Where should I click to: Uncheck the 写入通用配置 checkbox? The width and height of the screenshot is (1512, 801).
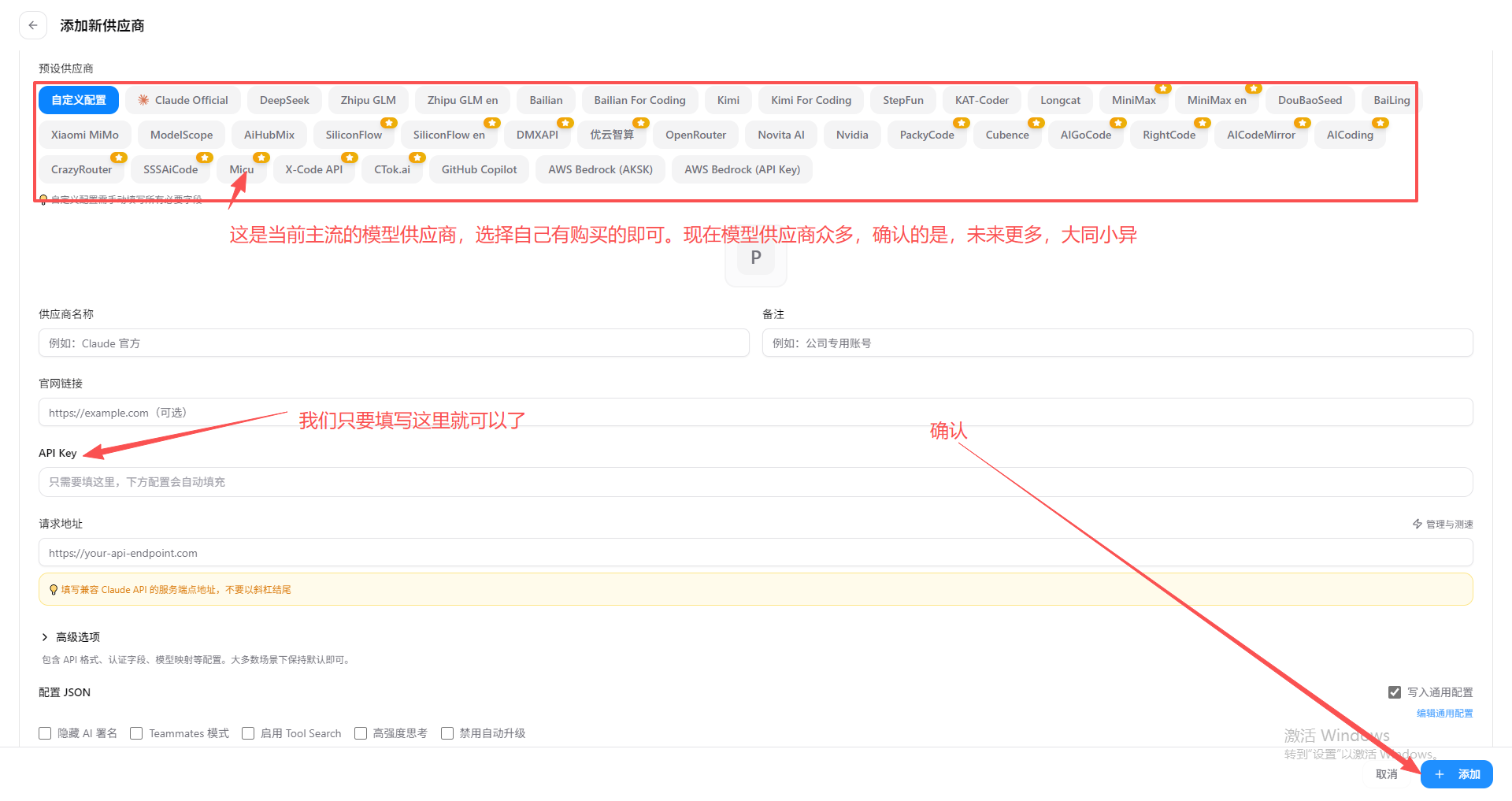(x=1395, y=692)
